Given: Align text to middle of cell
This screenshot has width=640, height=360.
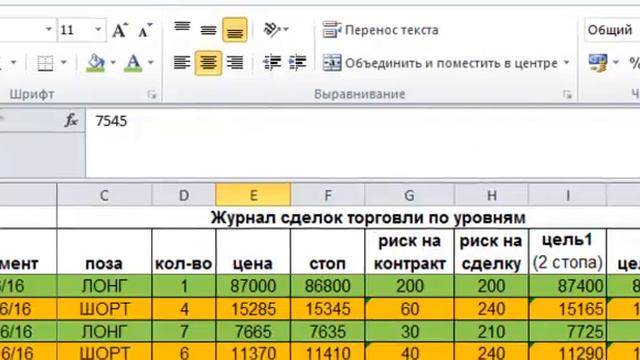Looking at the screenshot, I should 208,30.
